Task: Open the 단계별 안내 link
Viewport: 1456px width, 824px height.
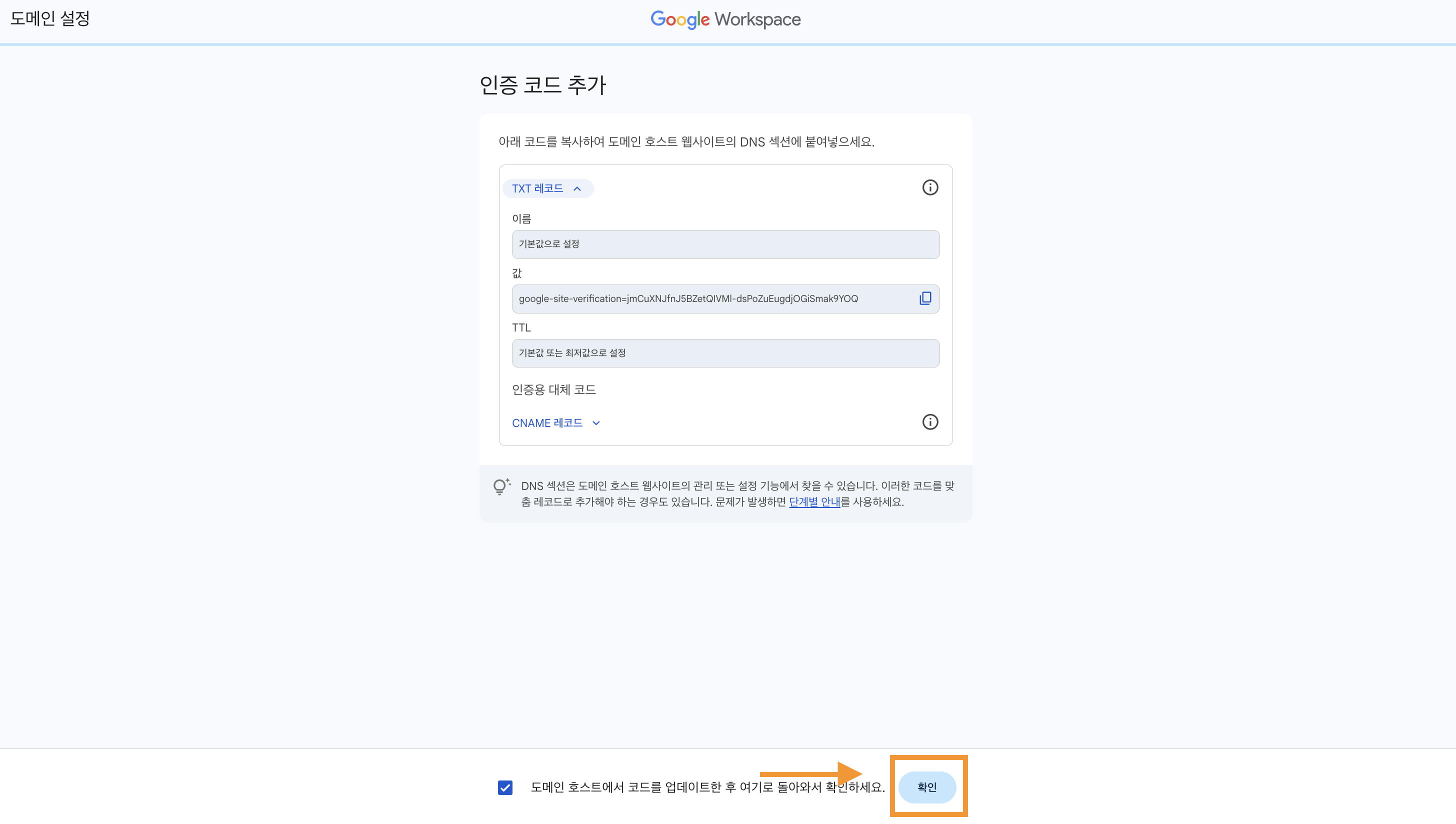Action: 814,501
